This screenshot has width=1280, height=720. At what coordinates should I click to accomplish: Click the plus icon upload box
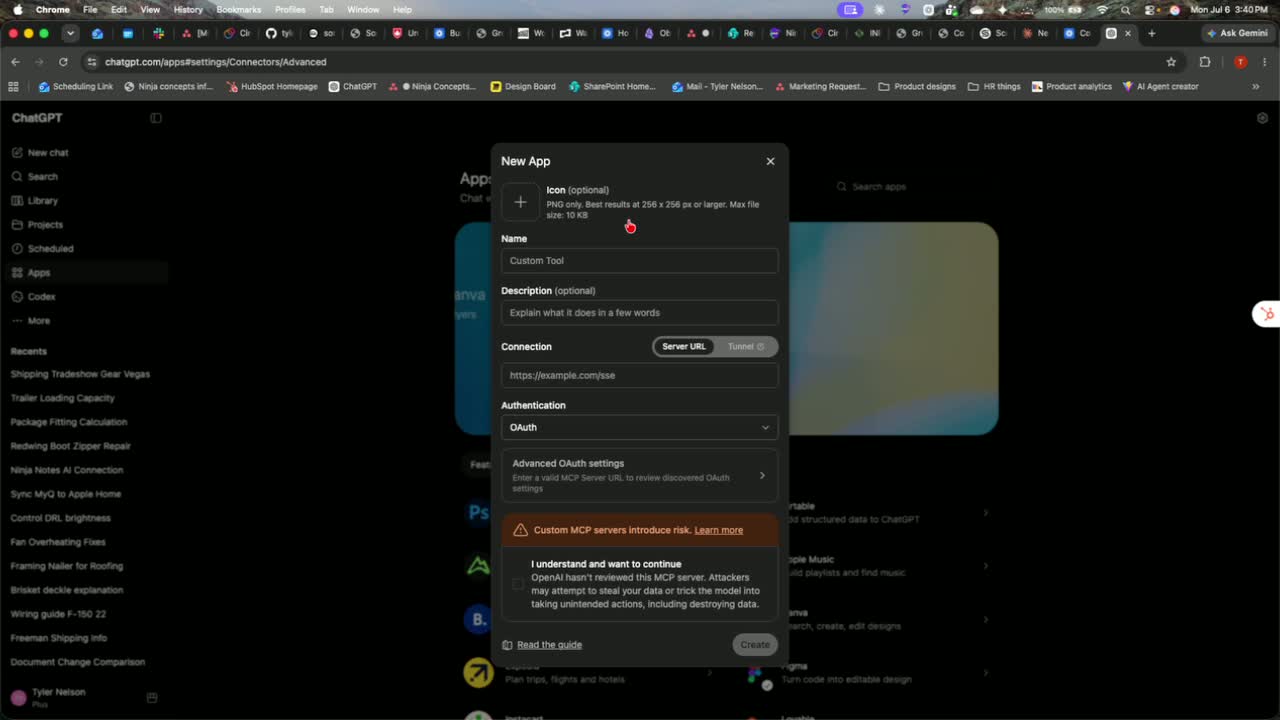pos(520,202)
